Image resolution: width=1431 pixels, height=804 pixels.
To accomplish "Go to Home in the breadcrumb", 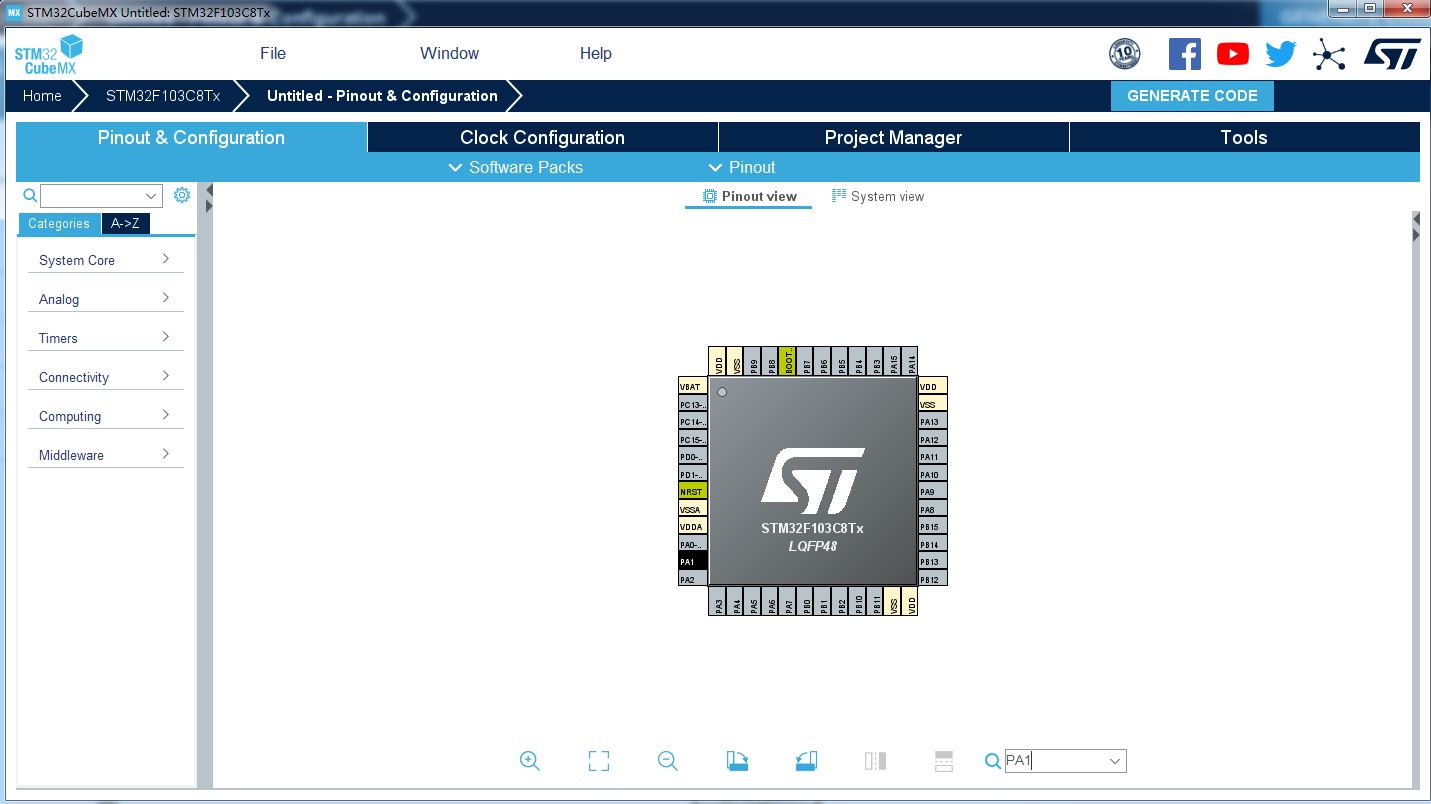I will [42, 96].
